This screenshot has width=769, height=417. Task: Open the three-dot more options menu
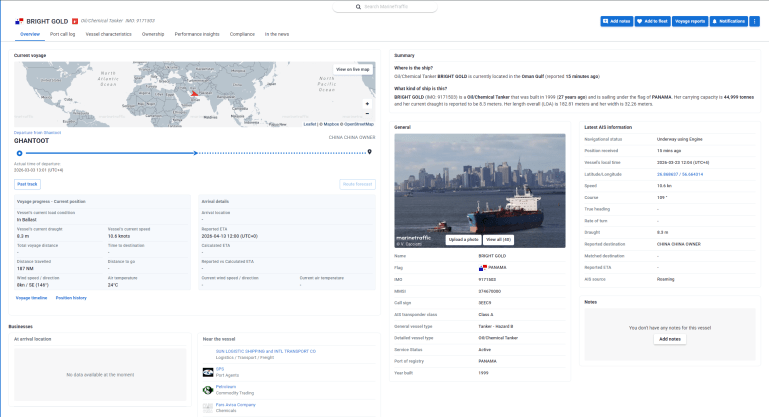[x=755, y=20]
